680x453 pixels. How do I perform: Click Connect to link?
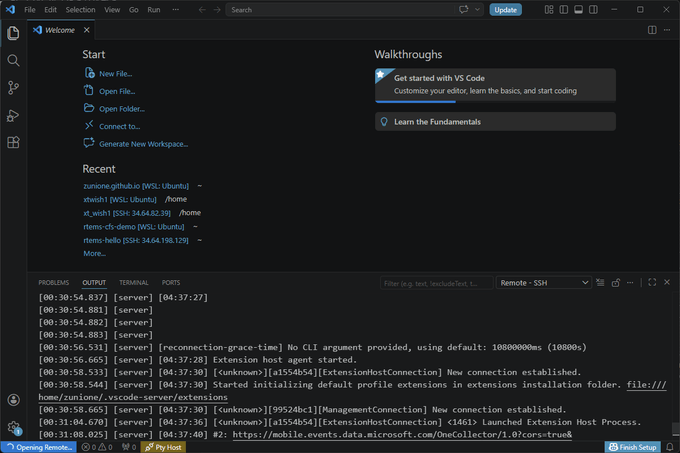coord(120,127)
